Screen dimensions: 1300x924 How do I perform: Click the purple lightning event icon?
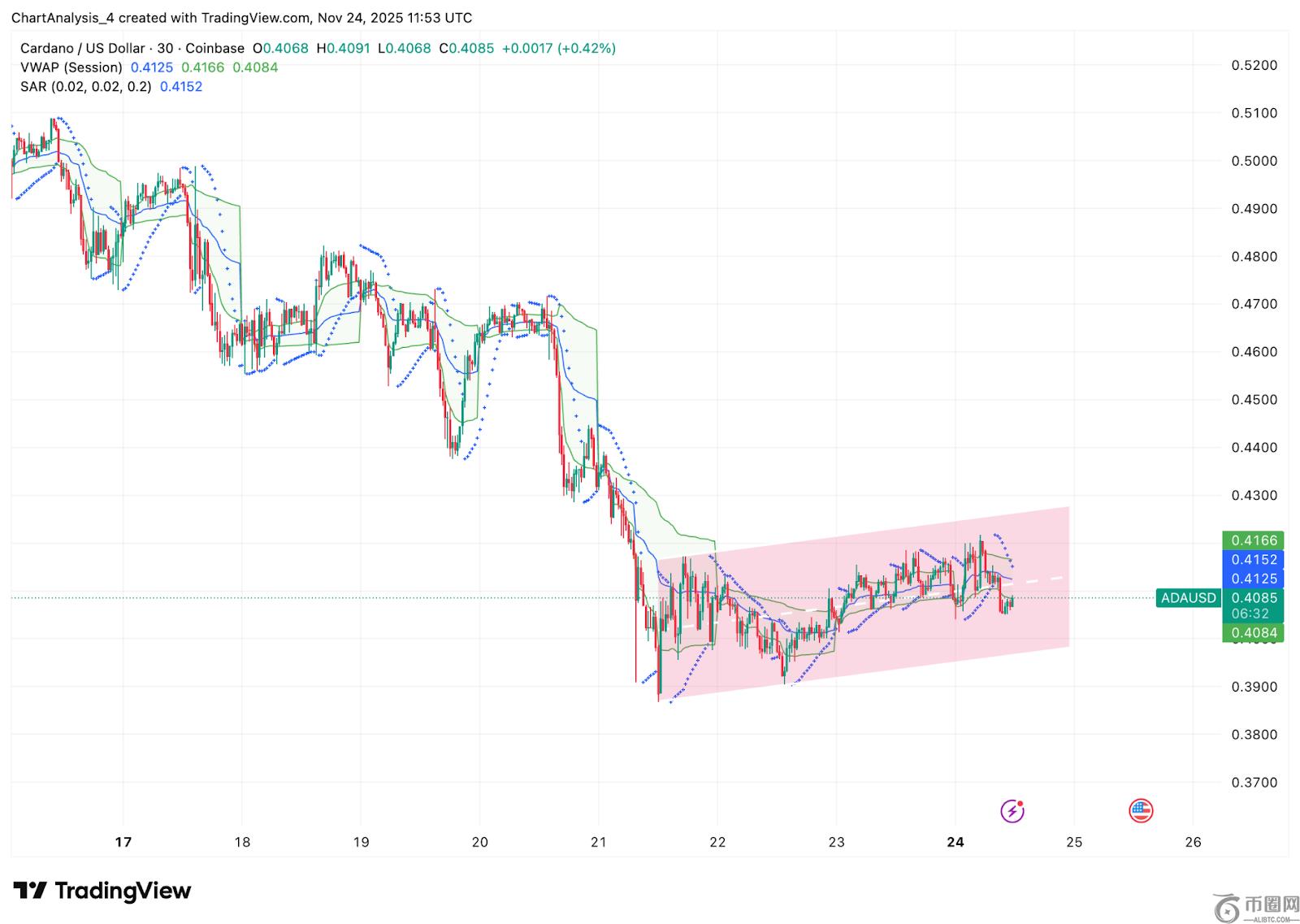click(1012, 810)
